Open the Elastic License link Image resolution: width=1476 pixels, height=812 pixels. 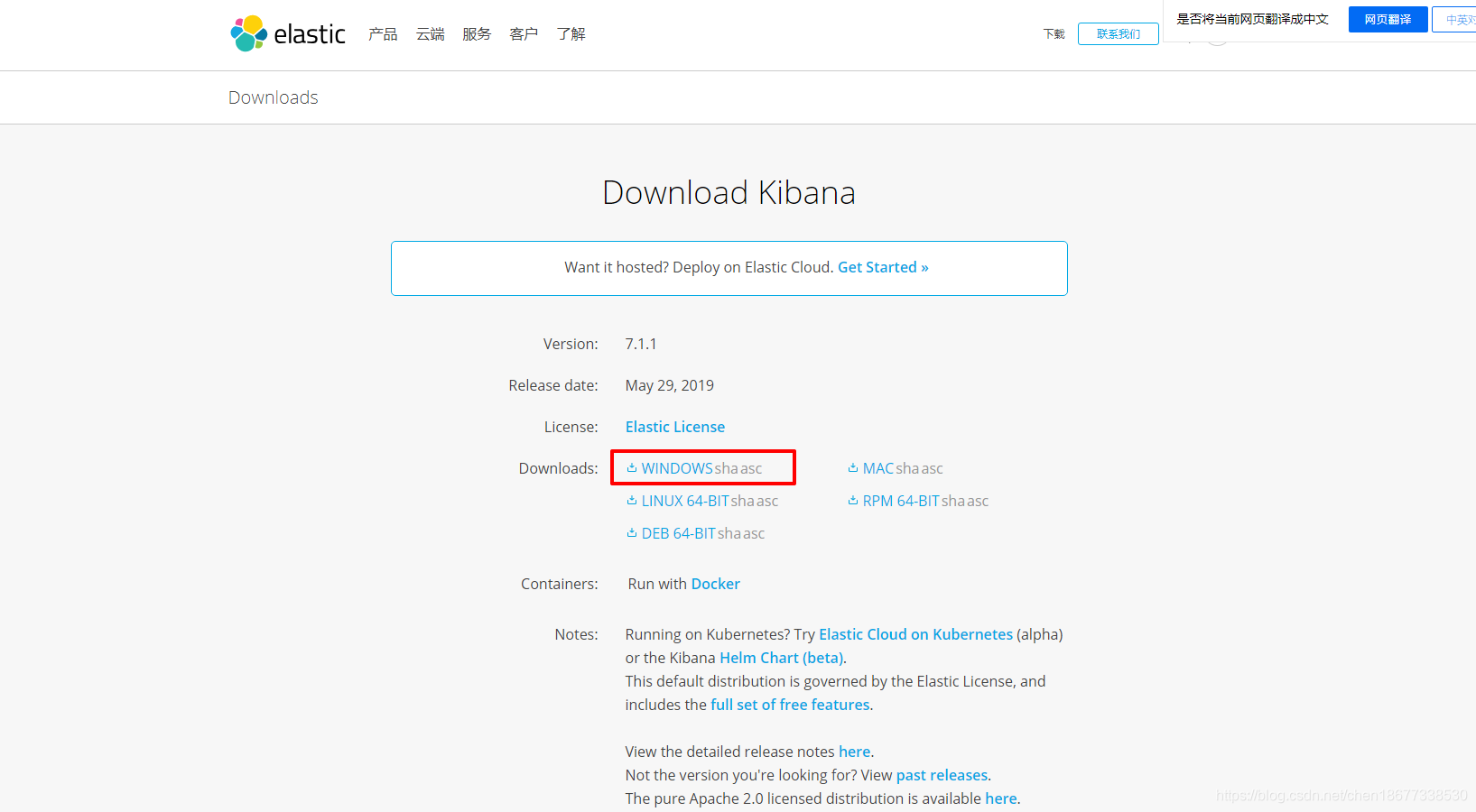pos(675,427)
